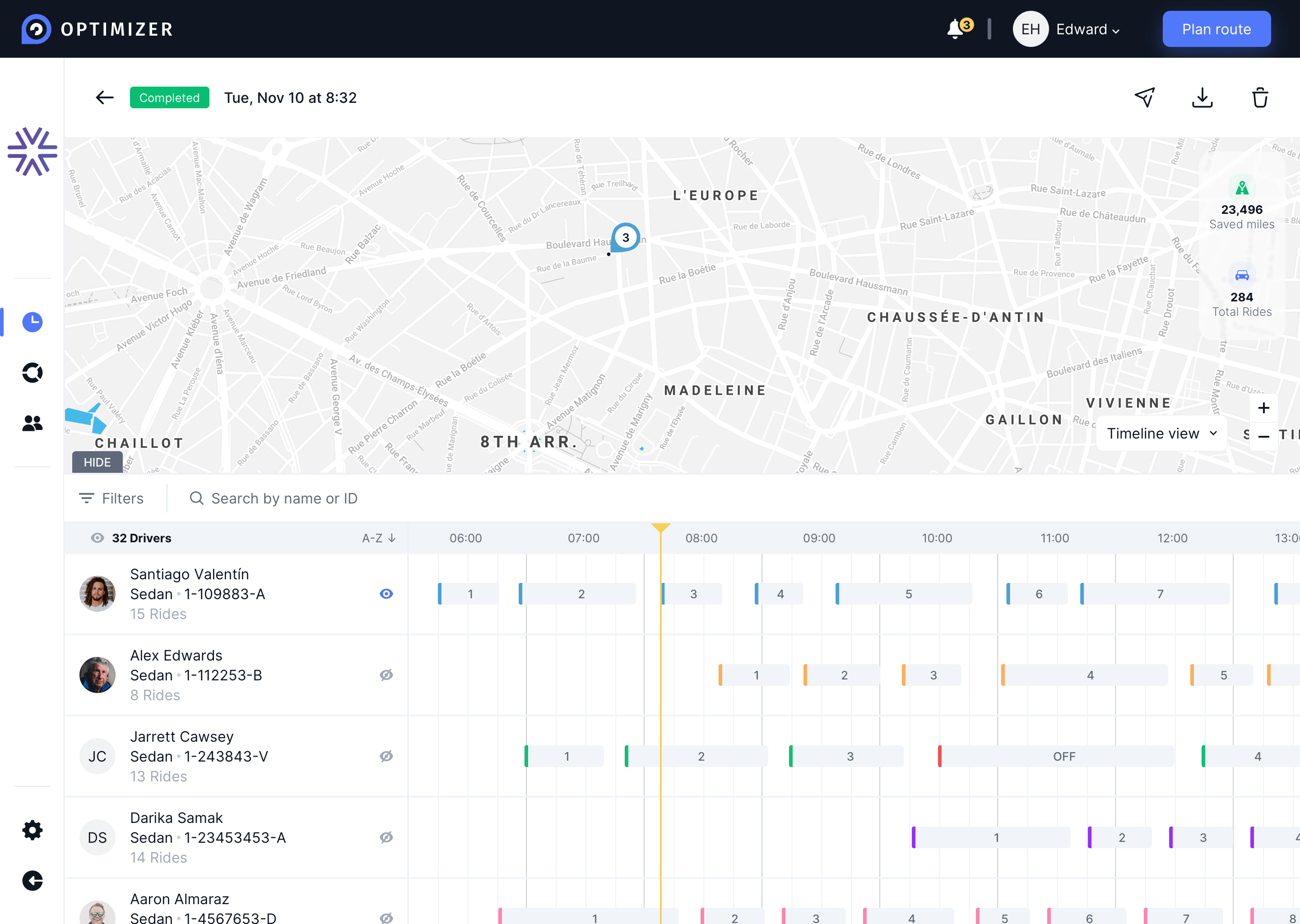Click the send route paper-plane icon
This screenshot has height=924, width=1300.
[x=1145, y=97]
